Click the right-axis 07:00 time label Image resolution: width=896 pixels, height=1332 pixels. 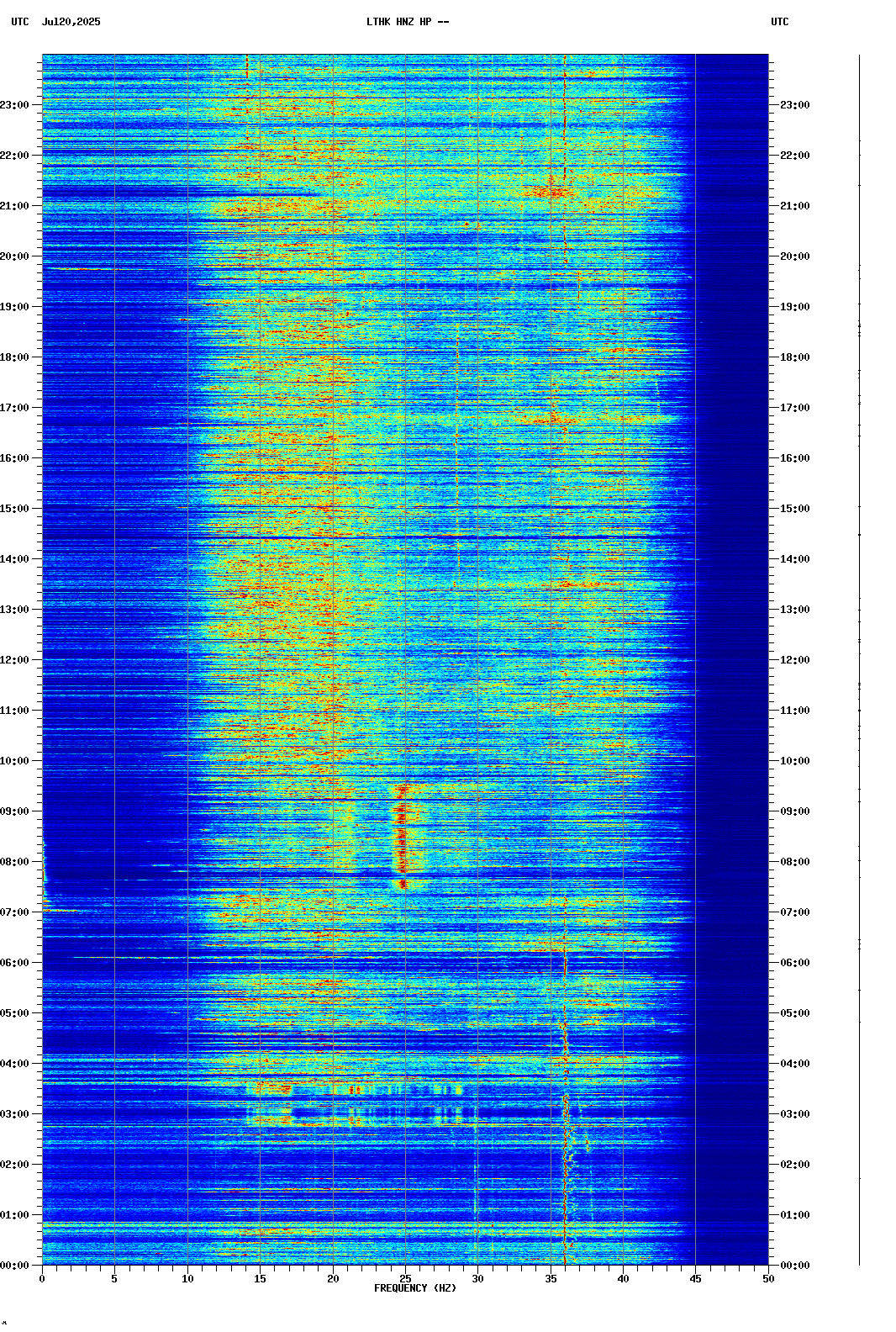[x=795, y=912]
